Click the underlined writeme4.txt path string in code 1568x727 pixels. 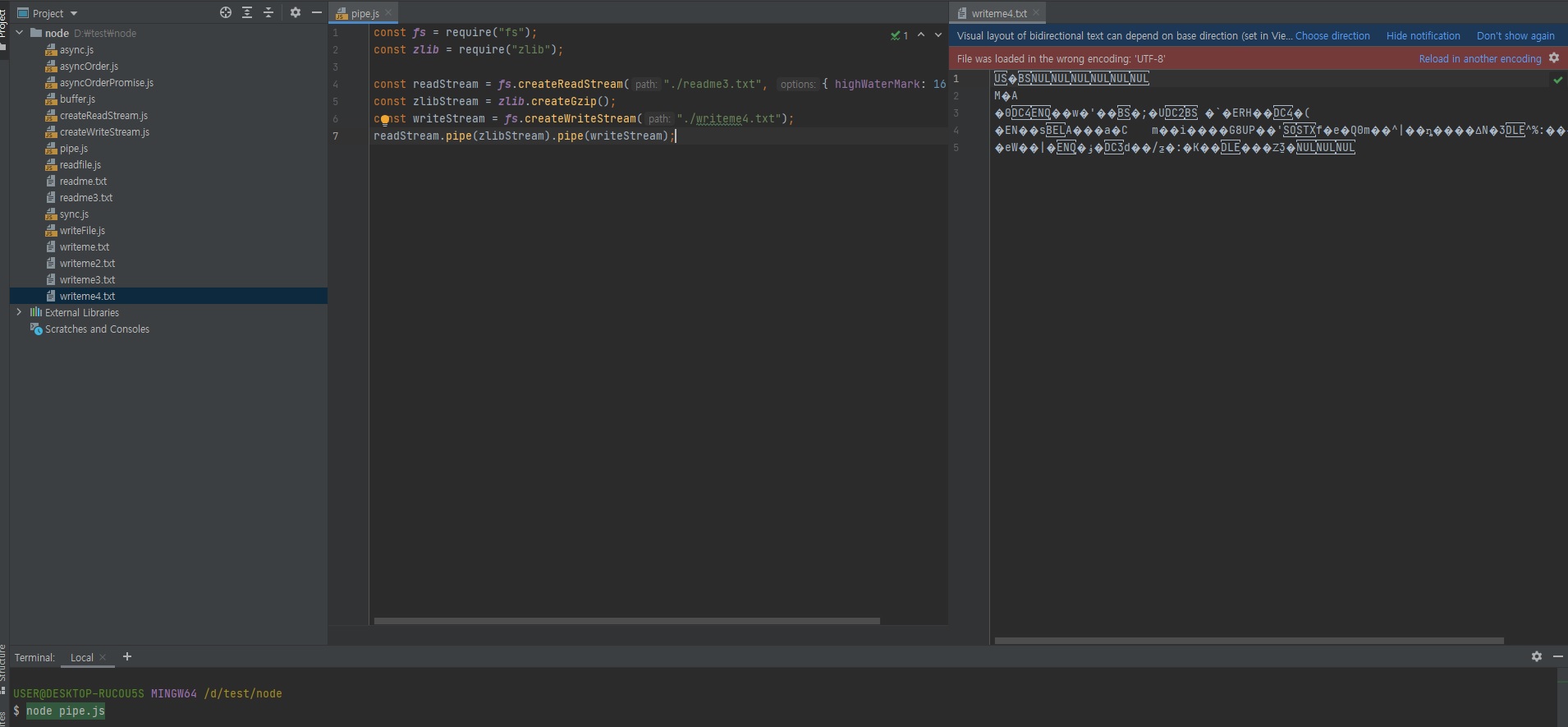[x=730, y=119]
